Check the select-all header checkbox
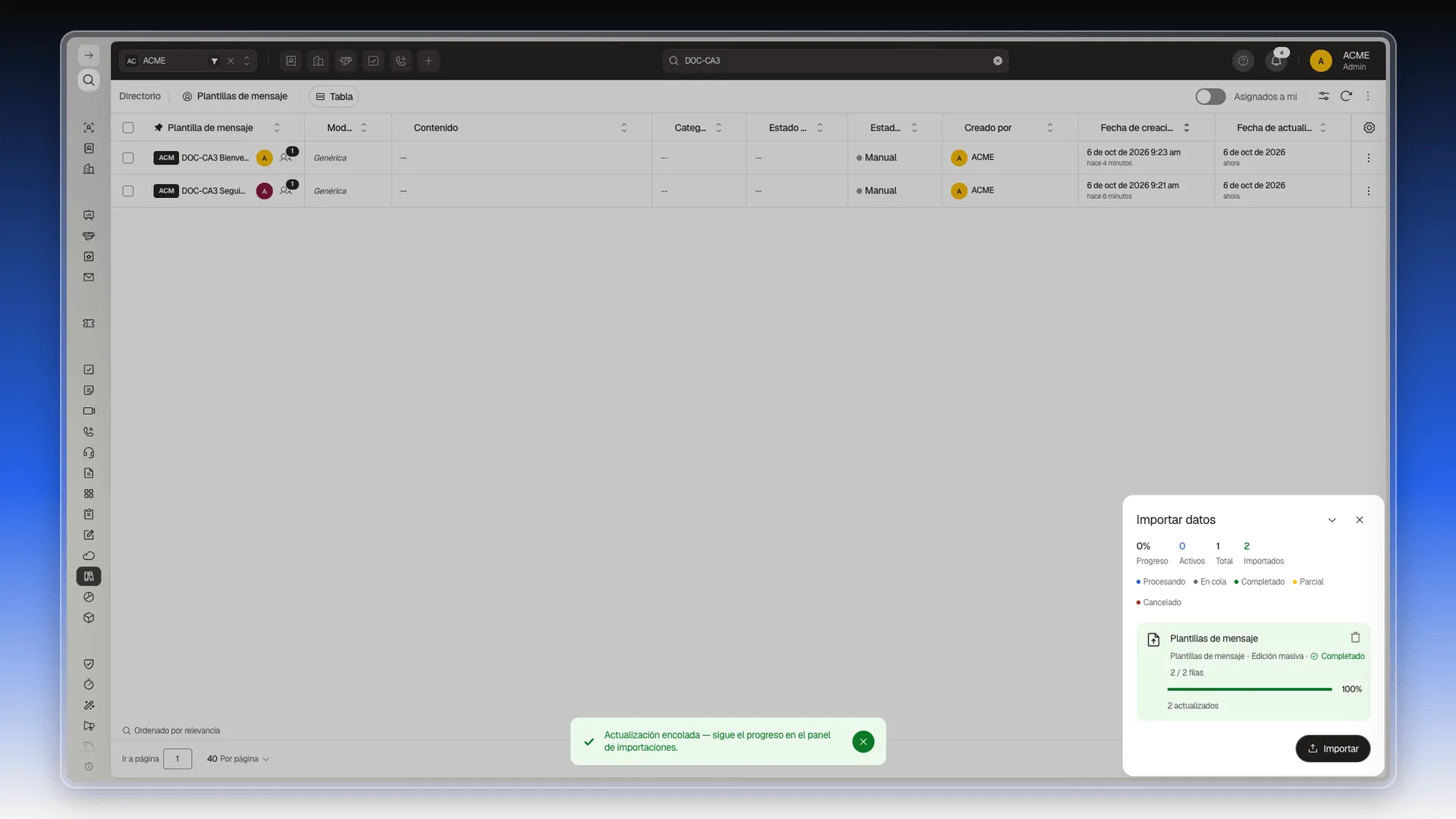1456x819 pixels. coord(128,127)
